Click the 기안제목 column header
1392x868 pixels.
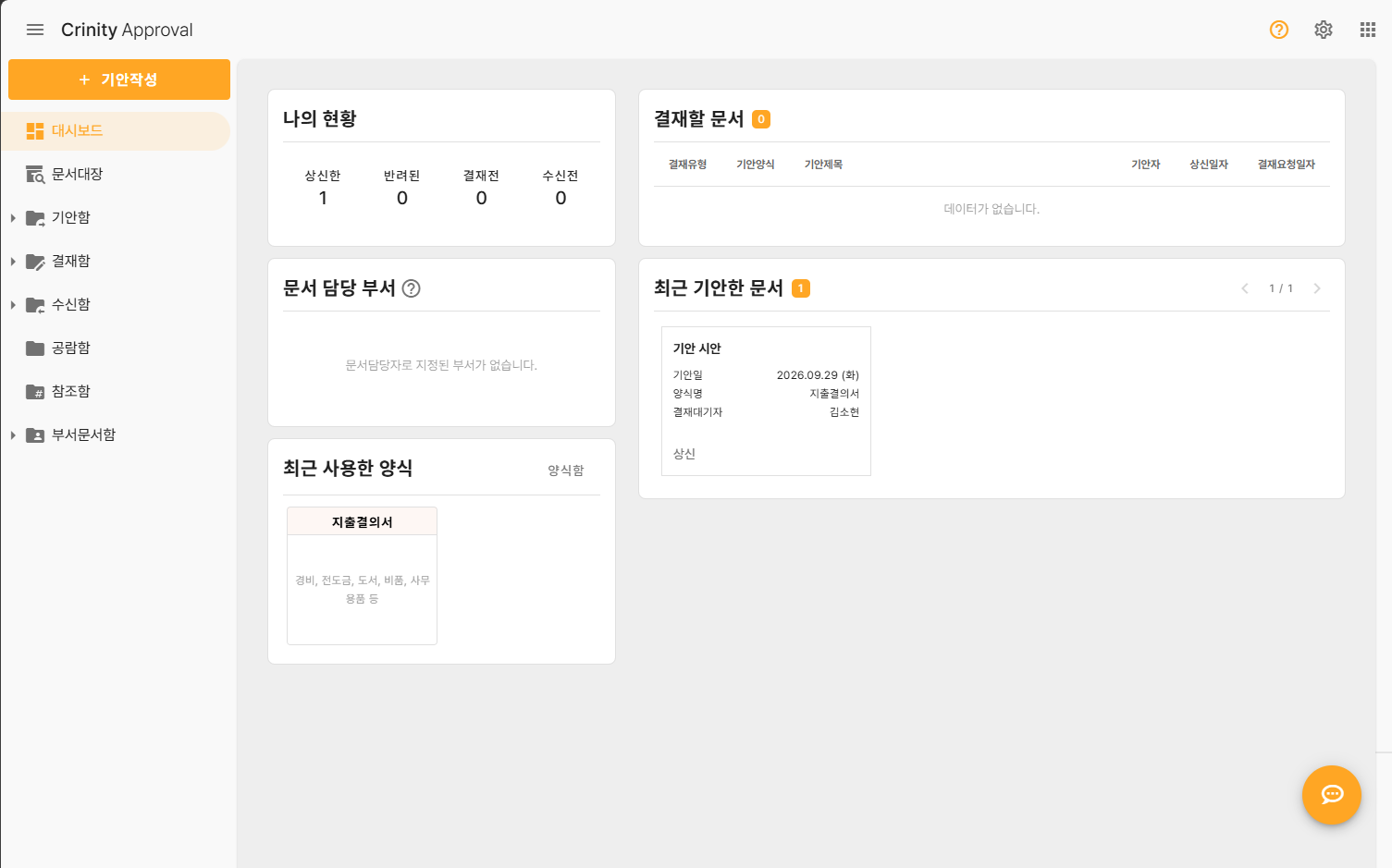pos(823,165)
